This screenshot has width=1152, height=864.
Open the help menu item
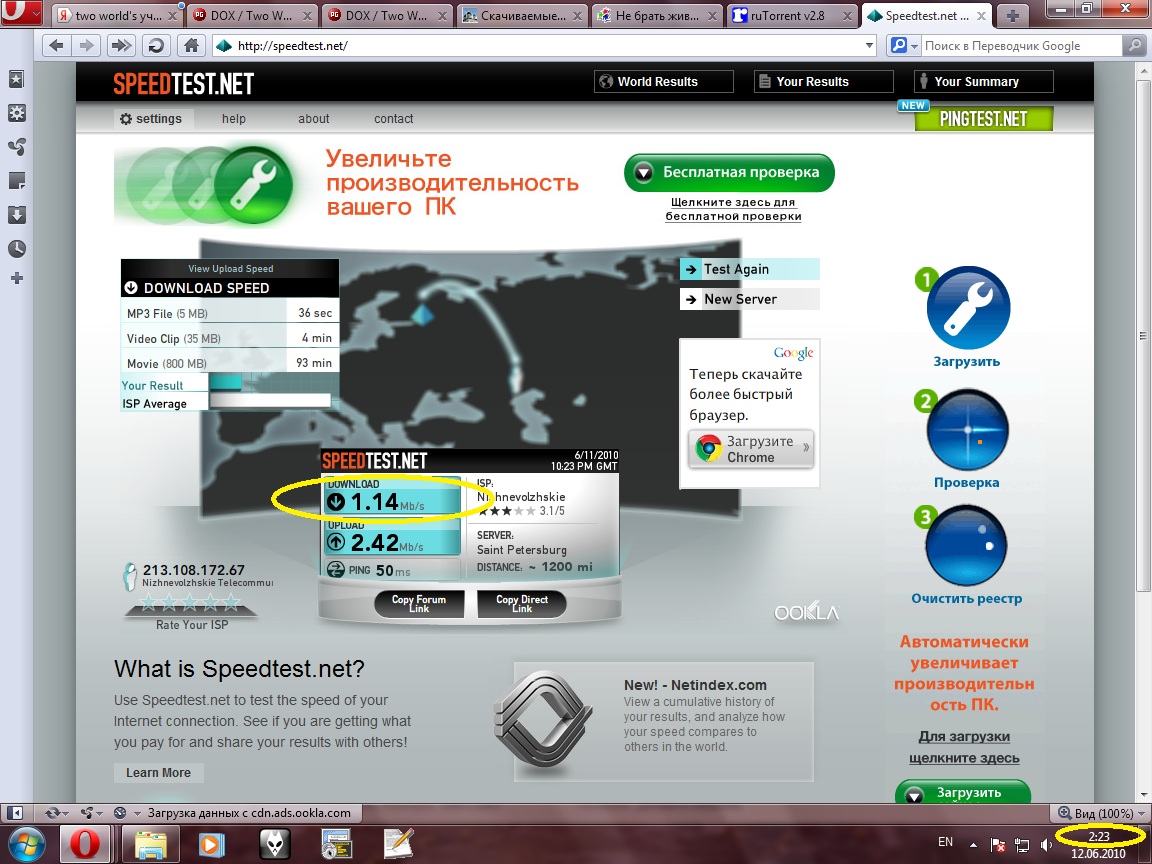[234, 118]
